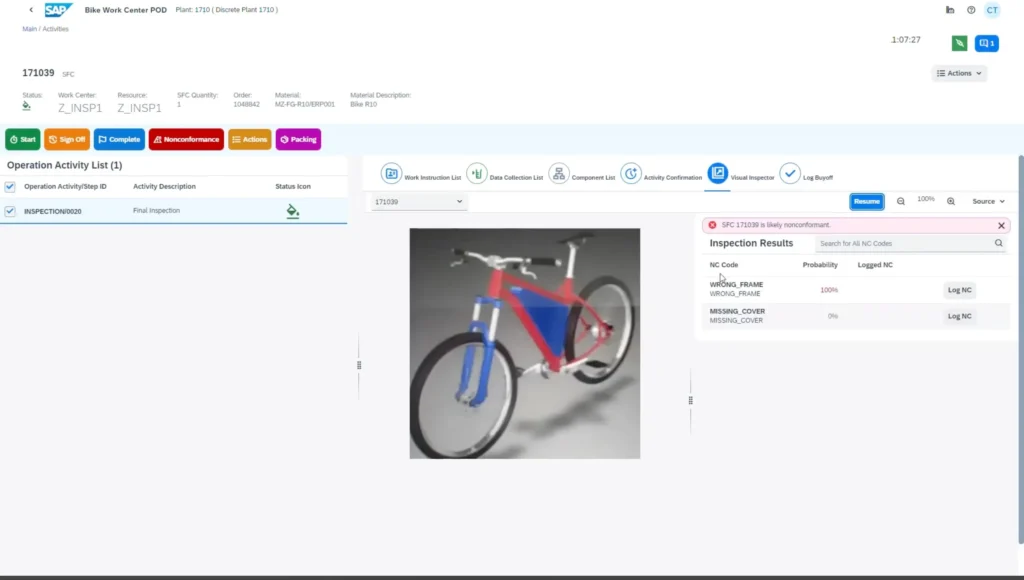The width and height of the screenshot is (1024, 580).
Task: Select the Visual Inspector tab
Action: 741,174
